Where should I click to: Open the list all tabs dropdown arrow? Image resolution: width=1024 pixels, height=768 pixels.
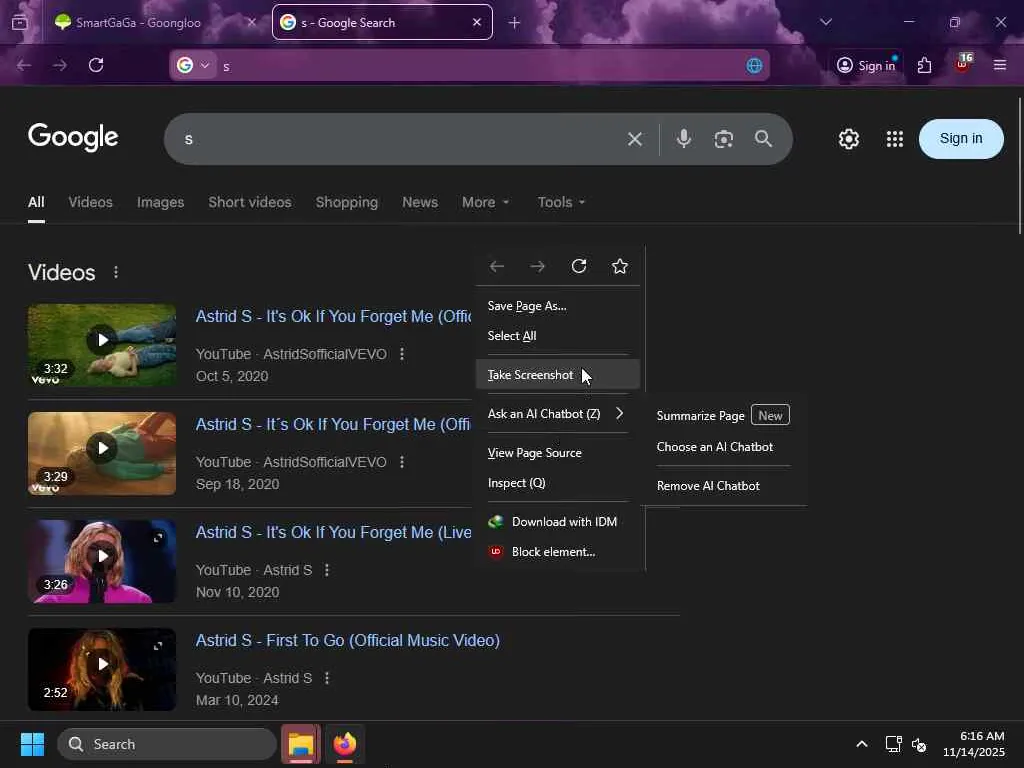point(826,22)
